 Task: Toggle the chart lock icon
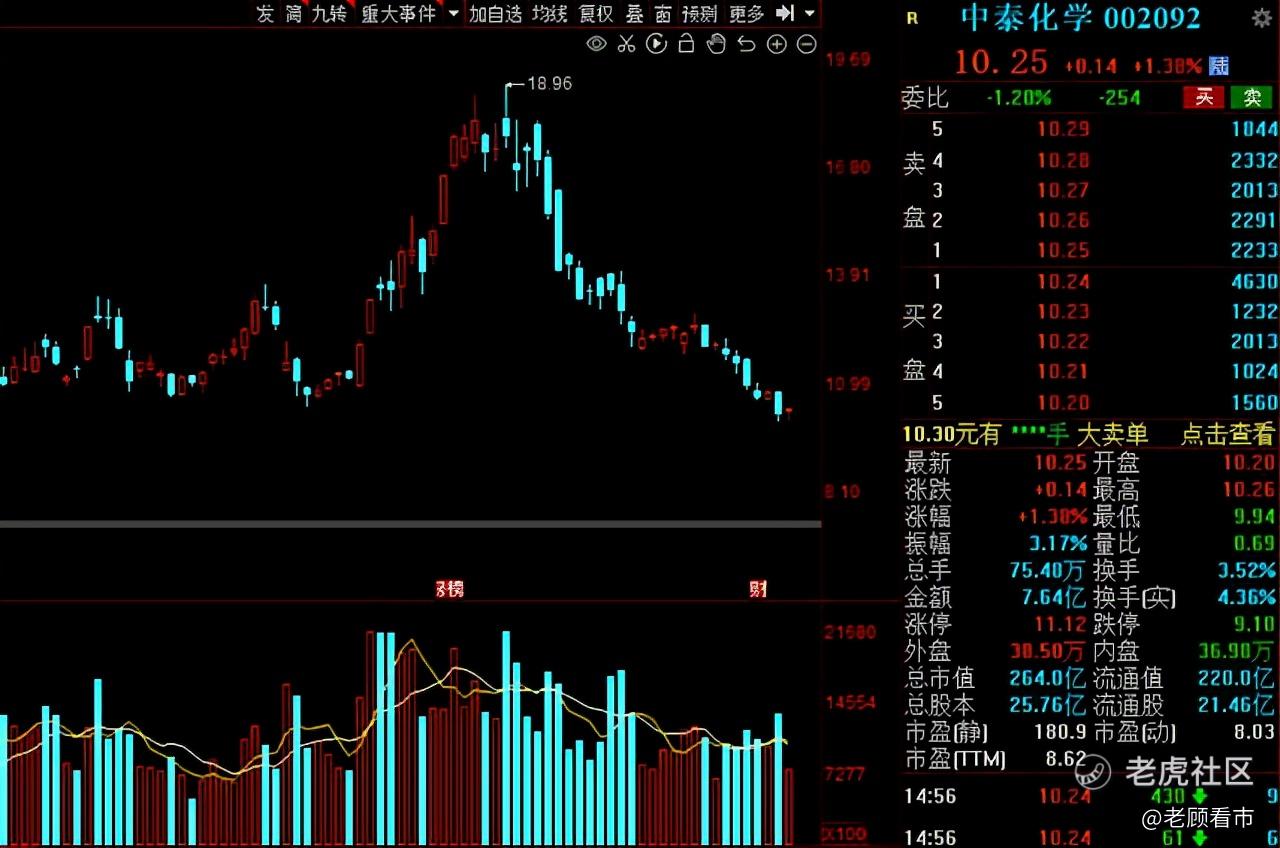pyautogui.click(x=686, y=43)
